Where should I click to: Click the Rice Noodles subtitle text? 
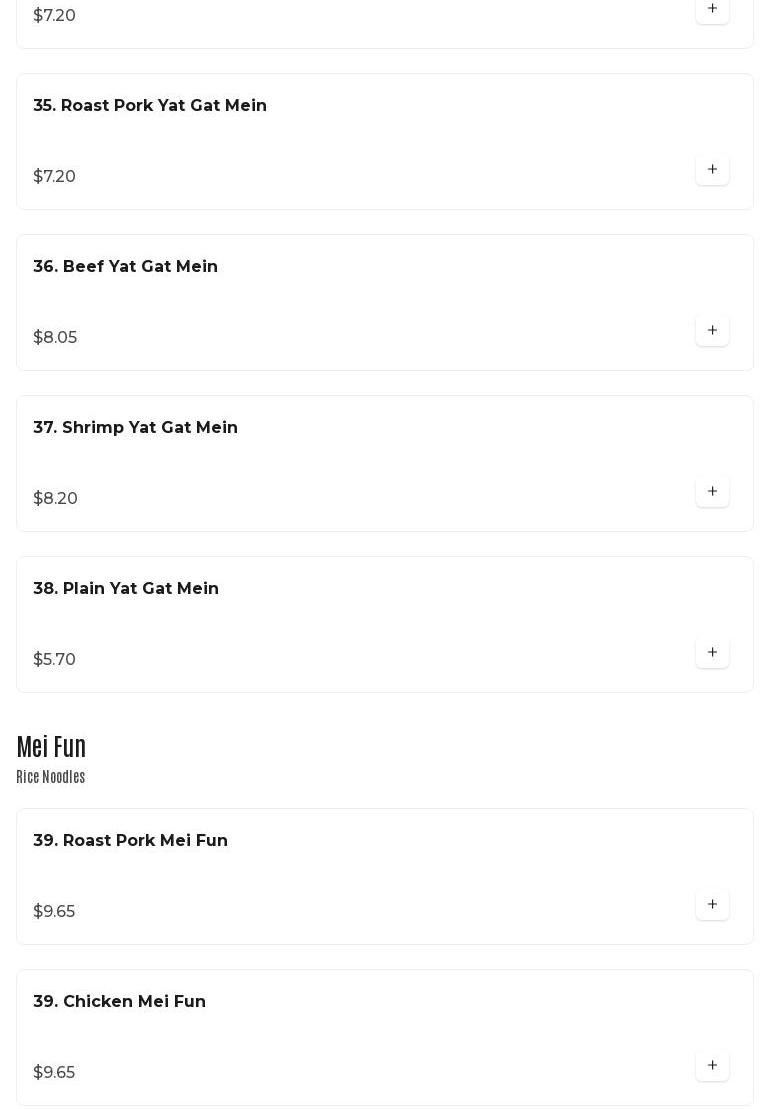(50, 777)
